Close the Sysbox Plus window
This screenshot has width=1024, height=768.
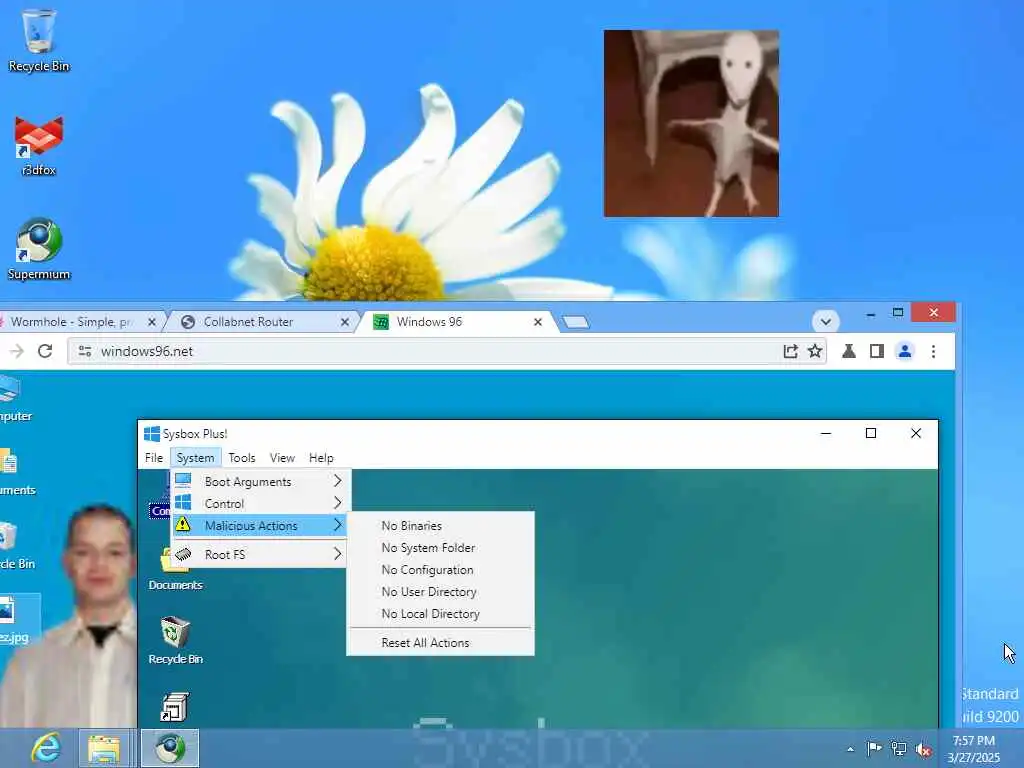(x=916, y=433)
